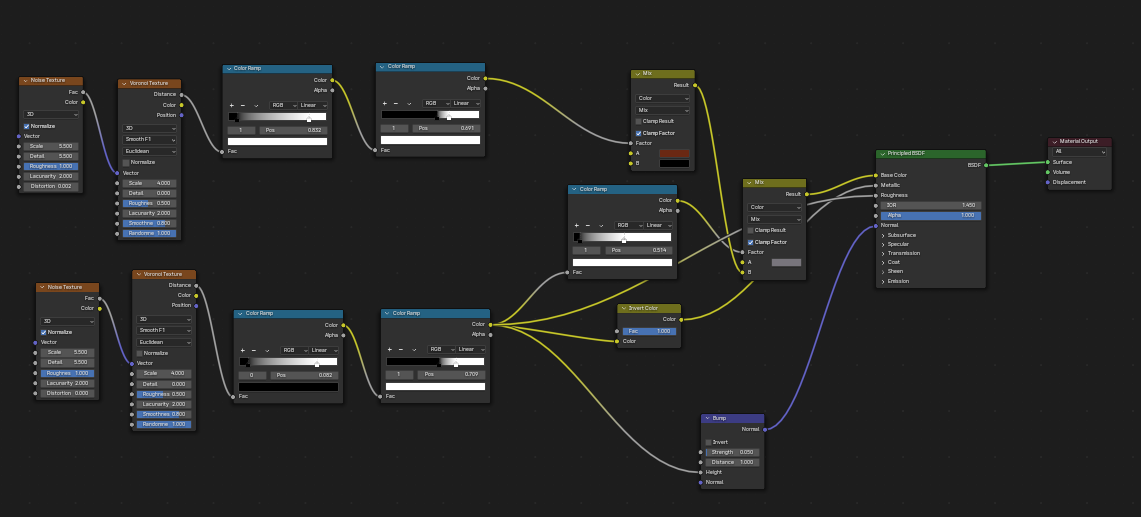Enable Clamp Result on the upper Mix node

coord(638,121)
